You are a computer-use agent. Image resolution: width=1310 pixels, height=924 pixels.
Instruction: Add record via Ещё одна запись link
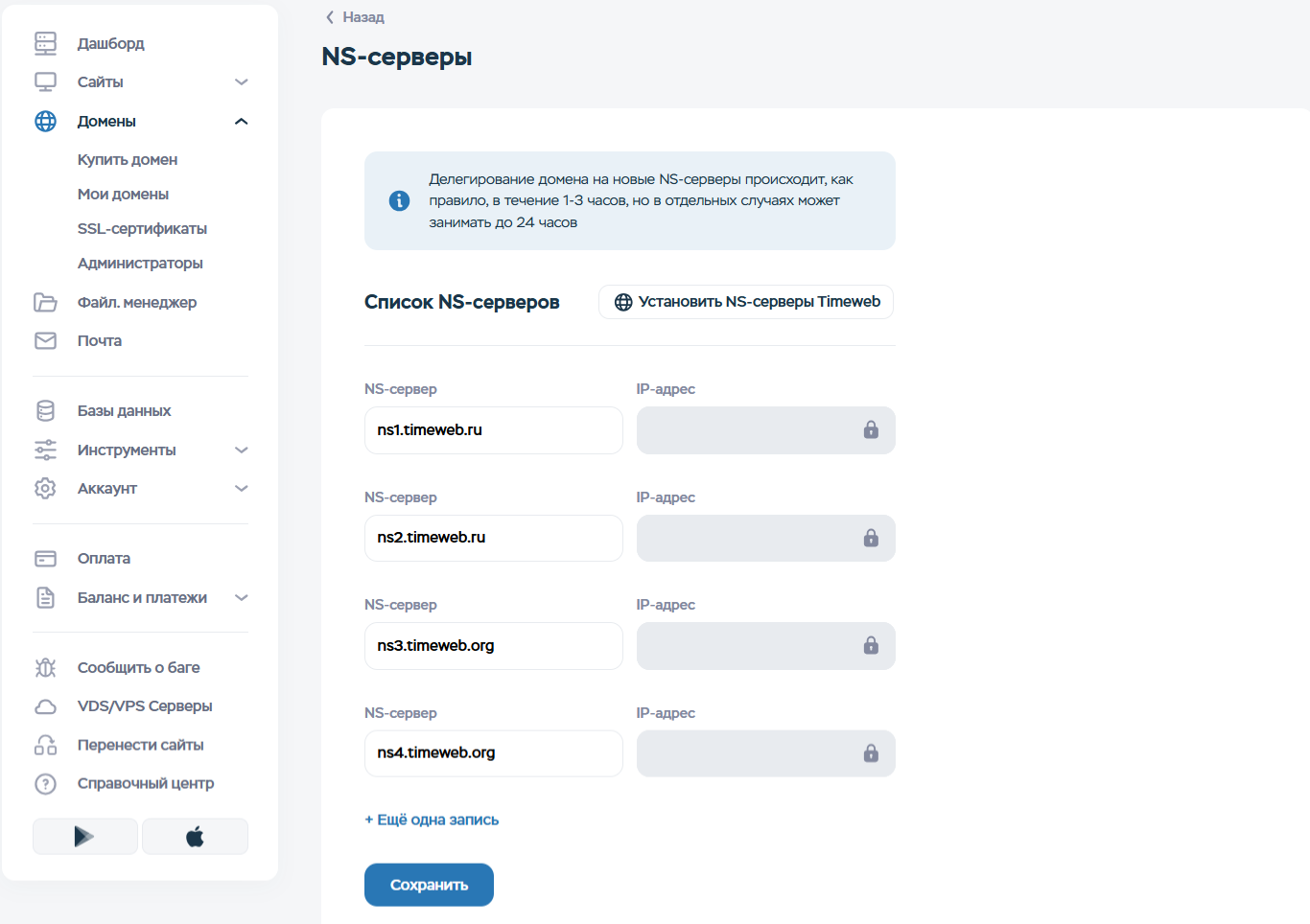tap(432, 820)
